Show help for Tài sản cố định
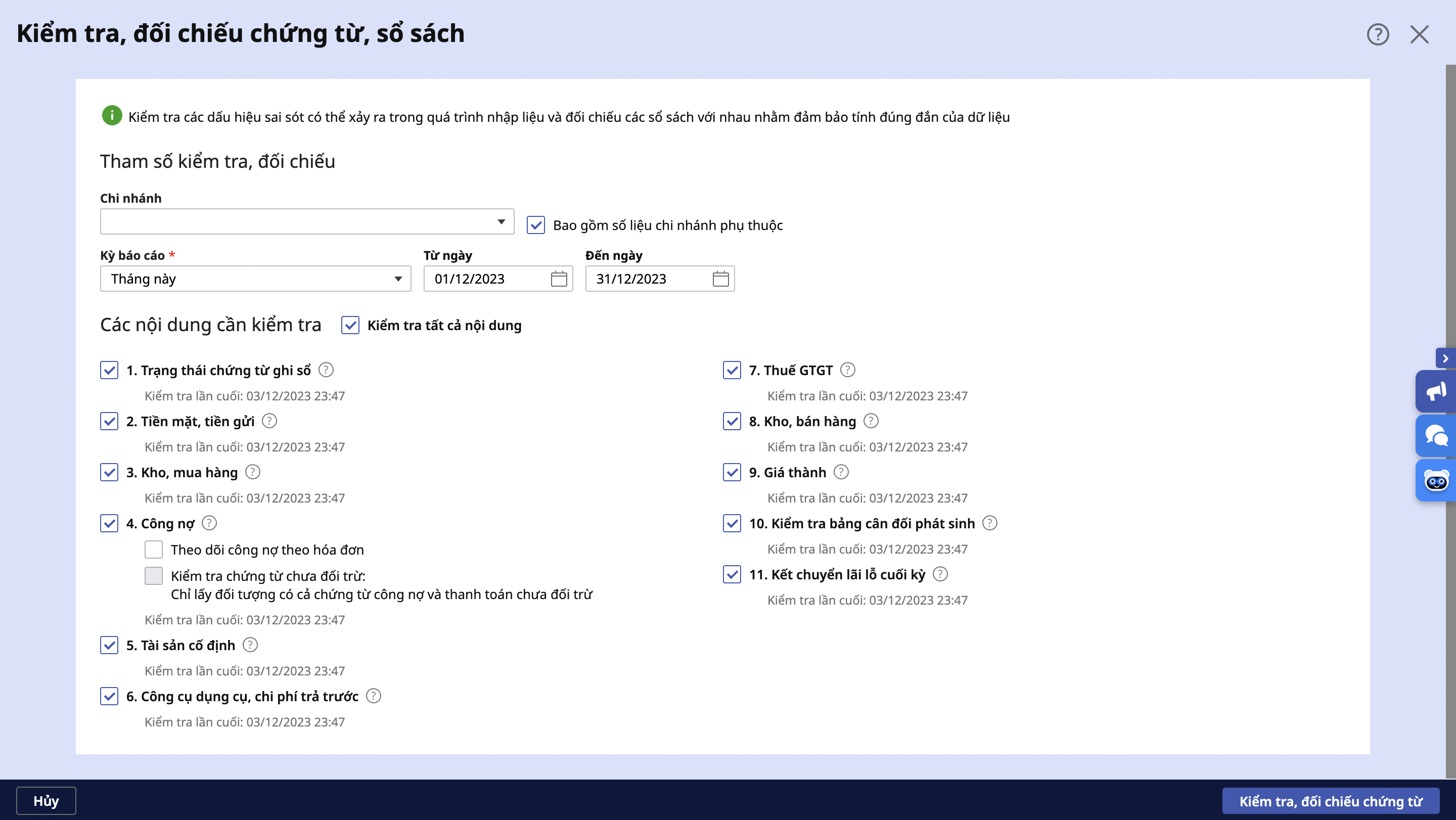 250,645
